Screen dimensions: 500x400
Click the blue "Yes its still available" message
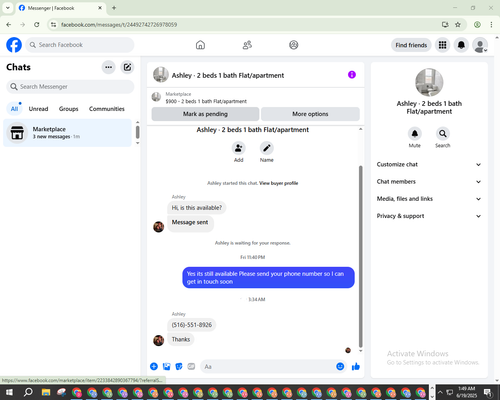[x=268, y=277]
